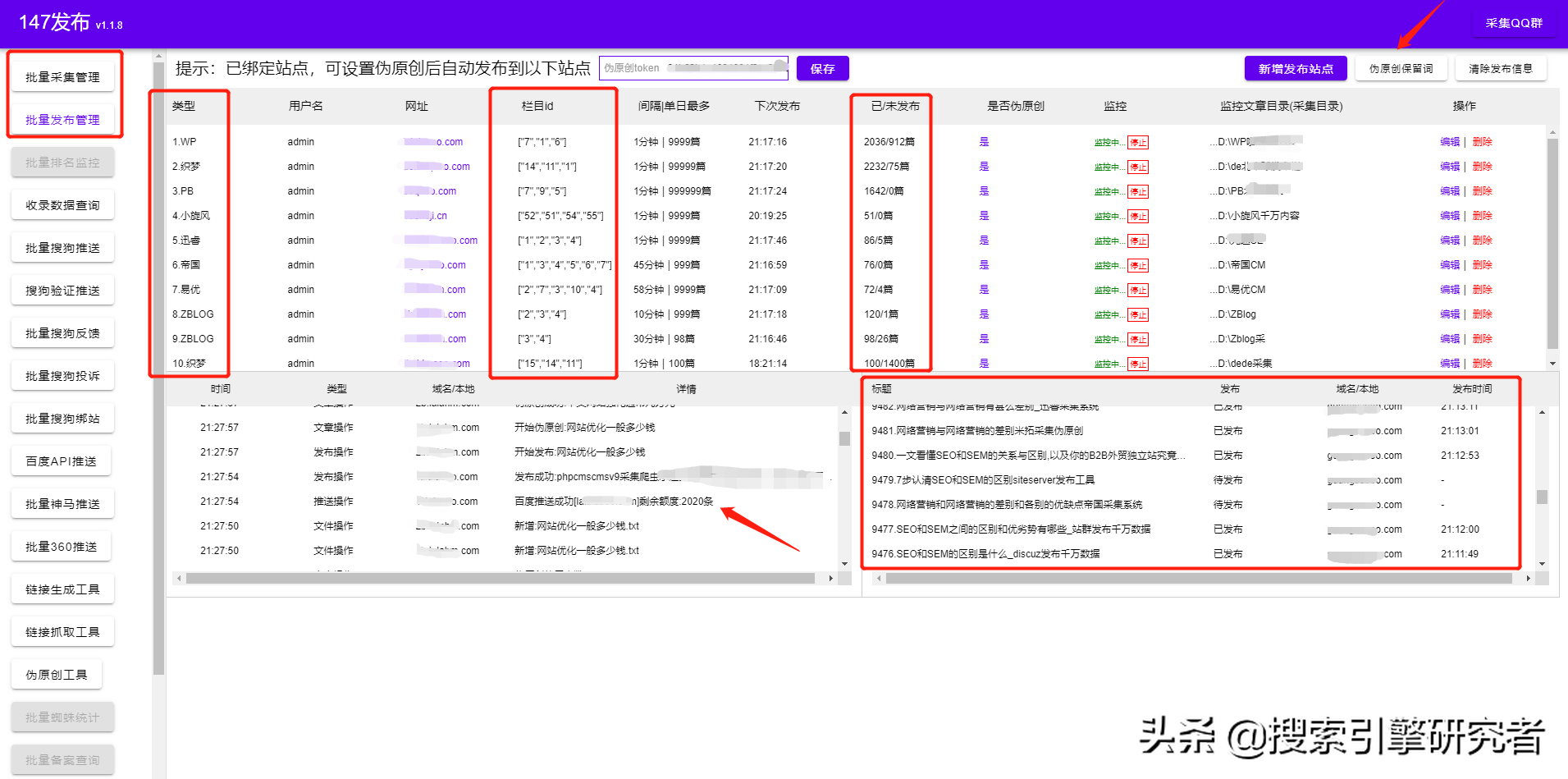Open 百度API推送 in the sidebar
Screen dimensions: 1568x779
tap(62, 461)
